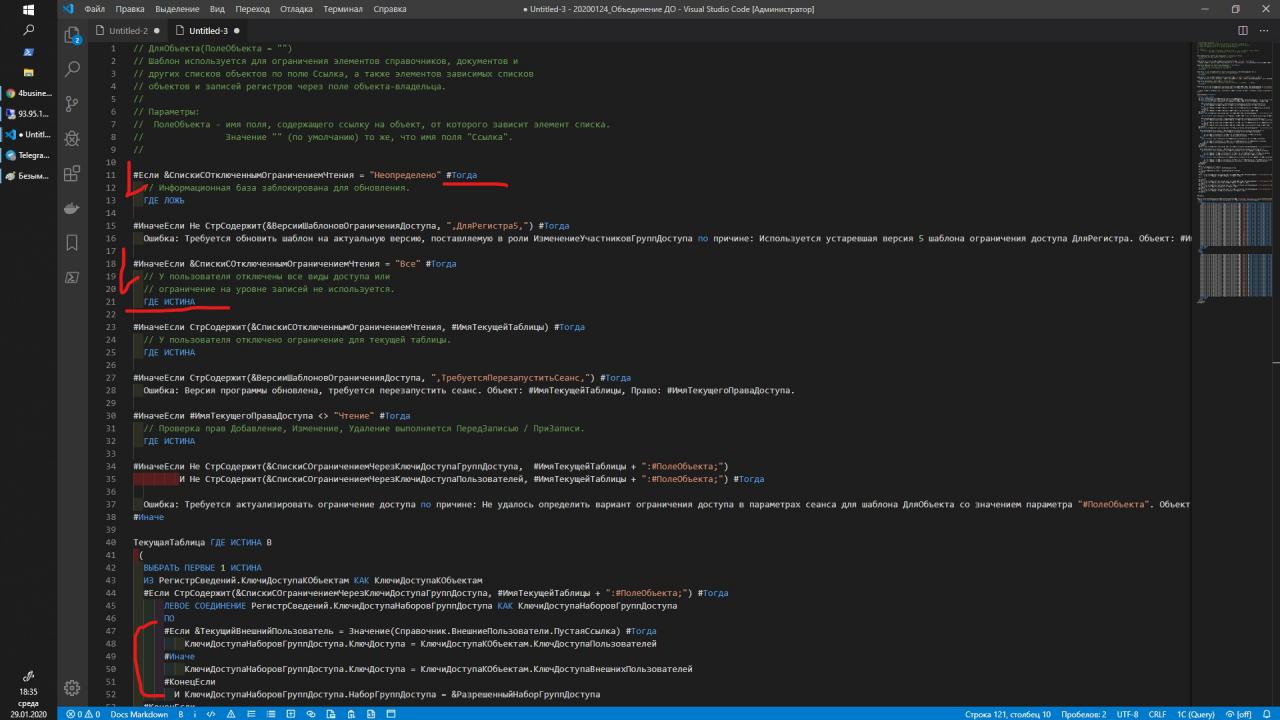The width and height of the screenshot is (1280, 720).
Task: Open the Вид menu
Action: click(217, 9)
